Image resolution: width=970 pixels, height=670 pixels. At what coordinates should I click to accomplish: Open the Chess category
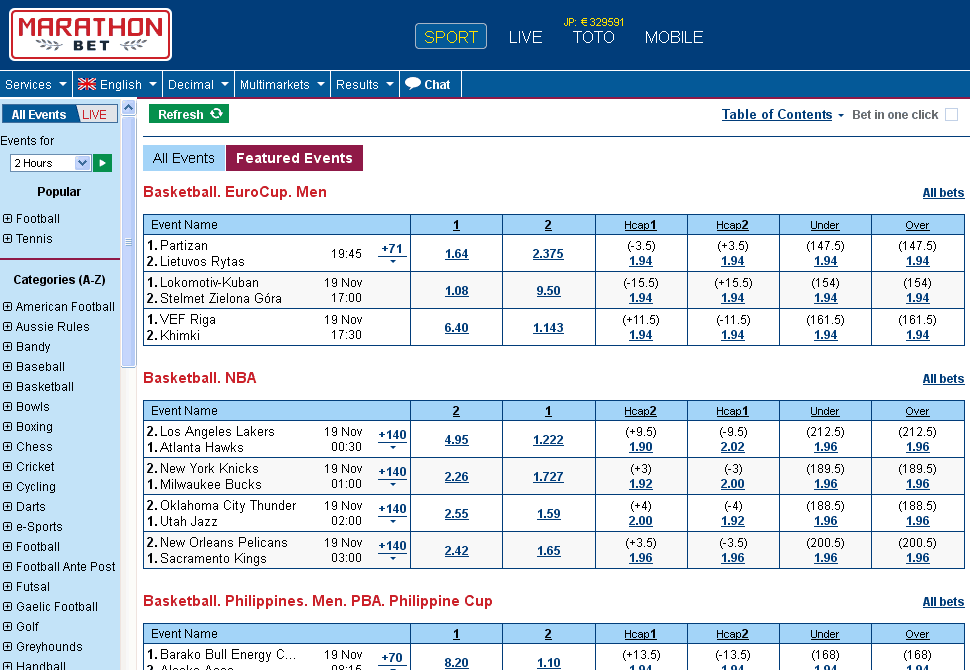pyautogui.click(x=34, y=447)
